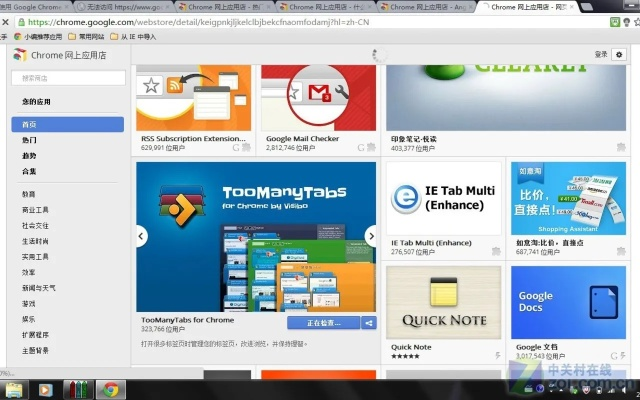
Task: Open 主题背景 category in sidebar
Action: point(35,350)
